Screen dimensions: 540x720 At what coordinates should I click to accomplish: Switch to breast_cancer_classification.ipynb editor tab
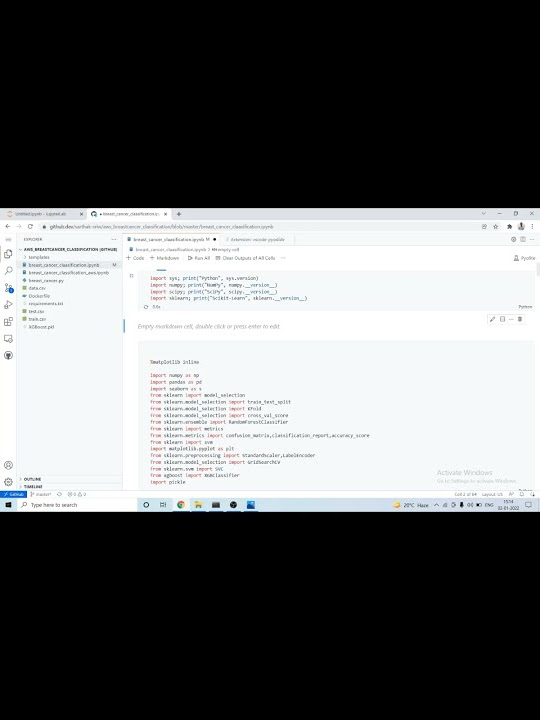tap(171, 239)
